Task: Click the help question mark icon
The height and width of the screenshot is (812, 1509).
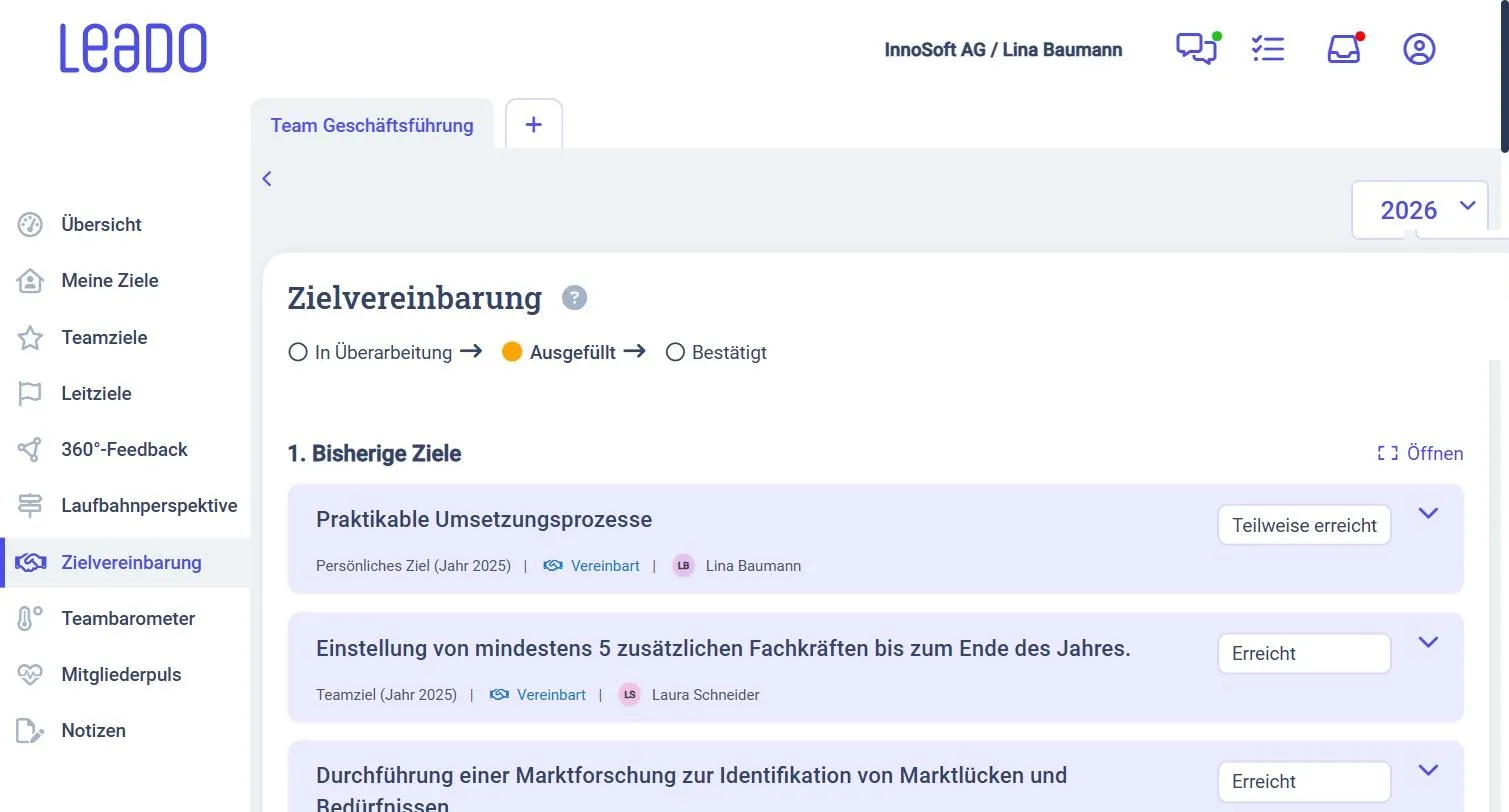Action: 574,298
